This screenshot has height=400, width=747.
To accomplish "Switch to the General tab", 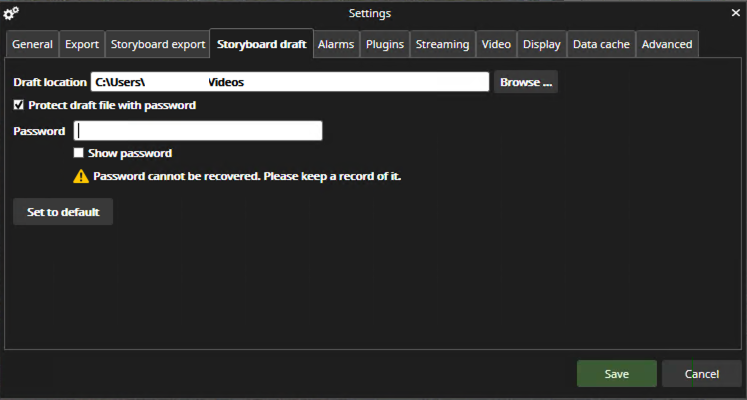I will (32, 44).
